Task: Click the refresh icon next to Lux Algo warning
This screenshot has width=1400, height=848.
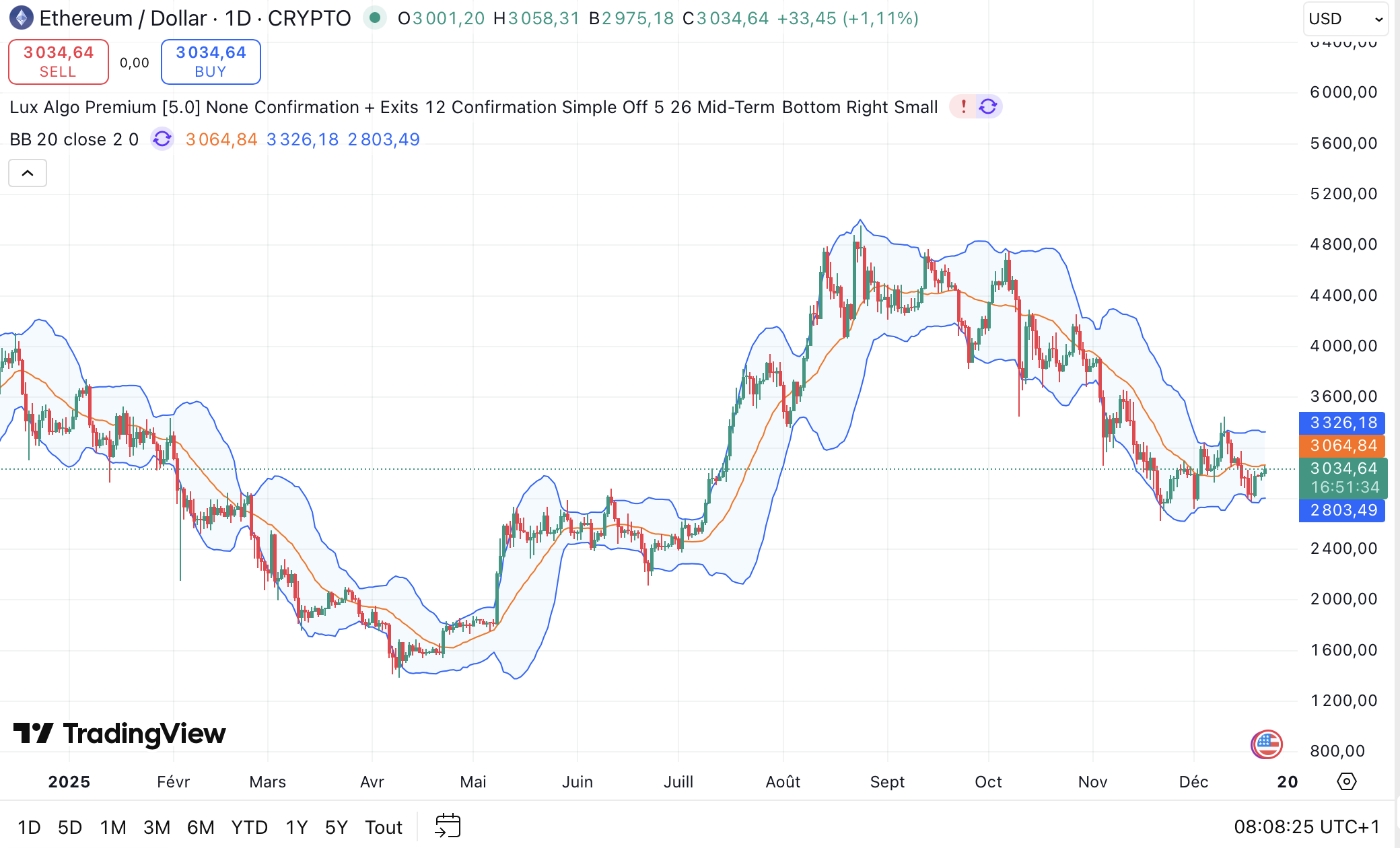Action: 988,107
